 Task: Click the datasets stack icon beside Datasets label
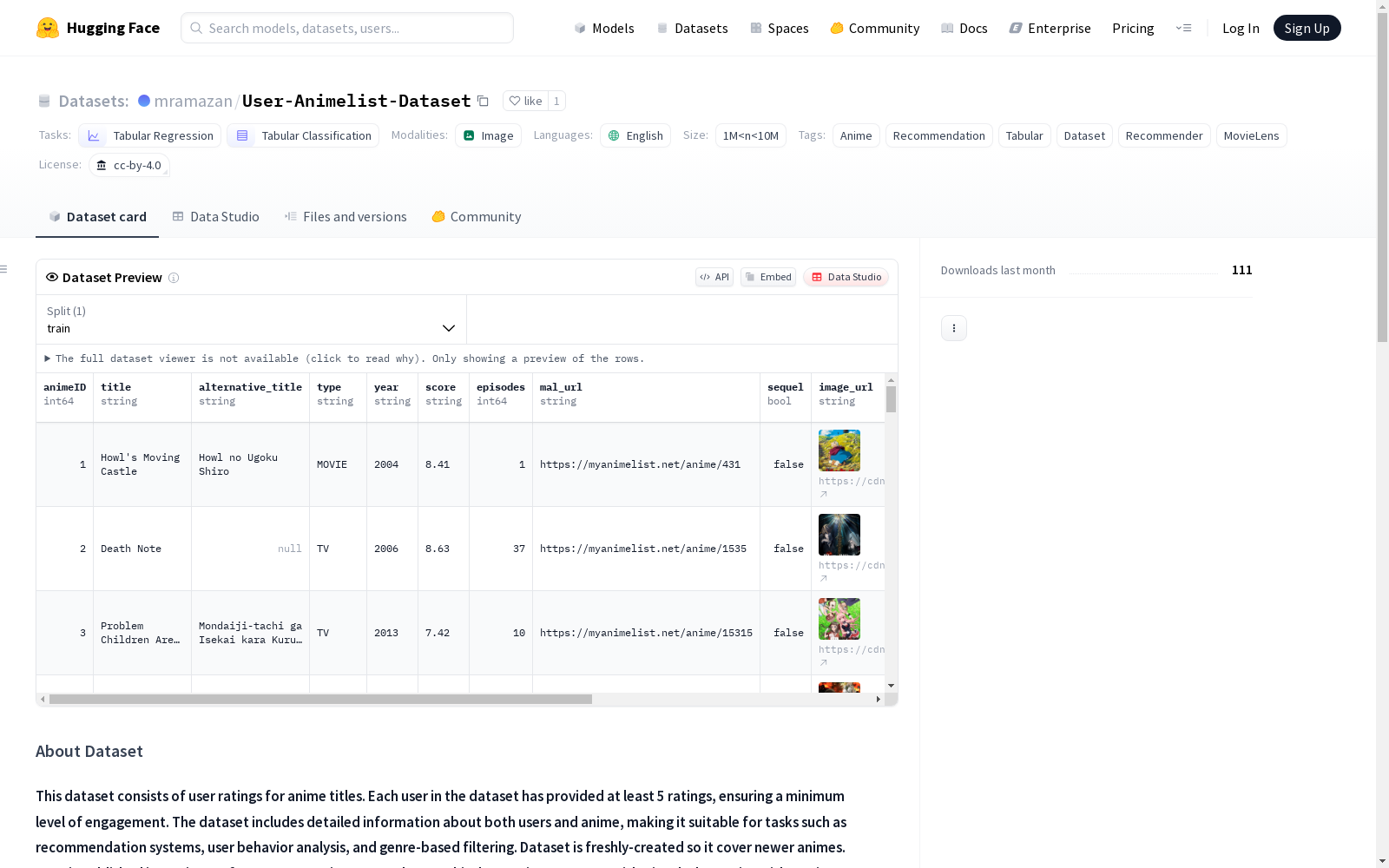pos(44,101)
